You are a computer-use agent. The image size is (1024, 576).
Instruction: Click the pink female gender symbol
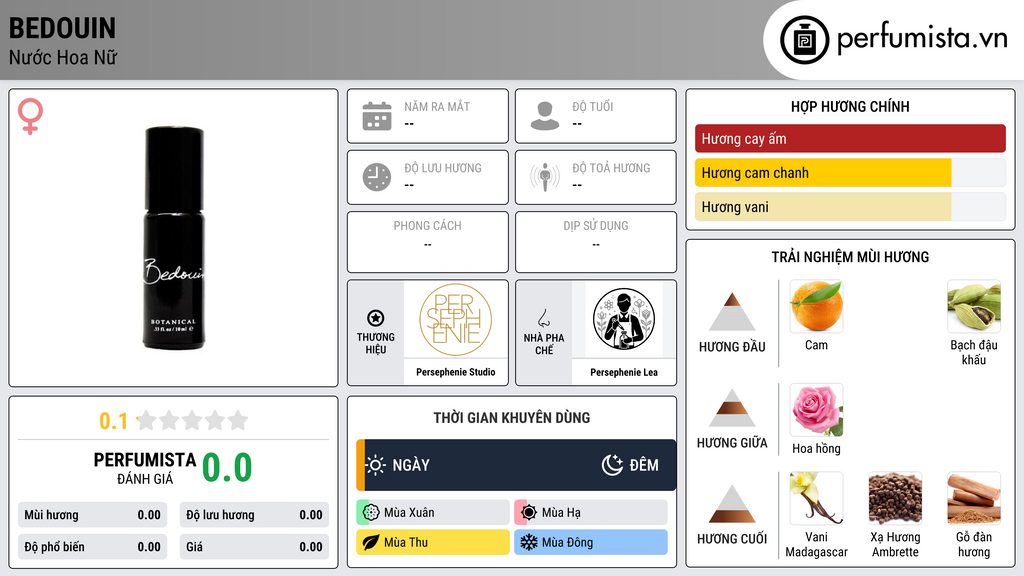[x=30, y=116]
